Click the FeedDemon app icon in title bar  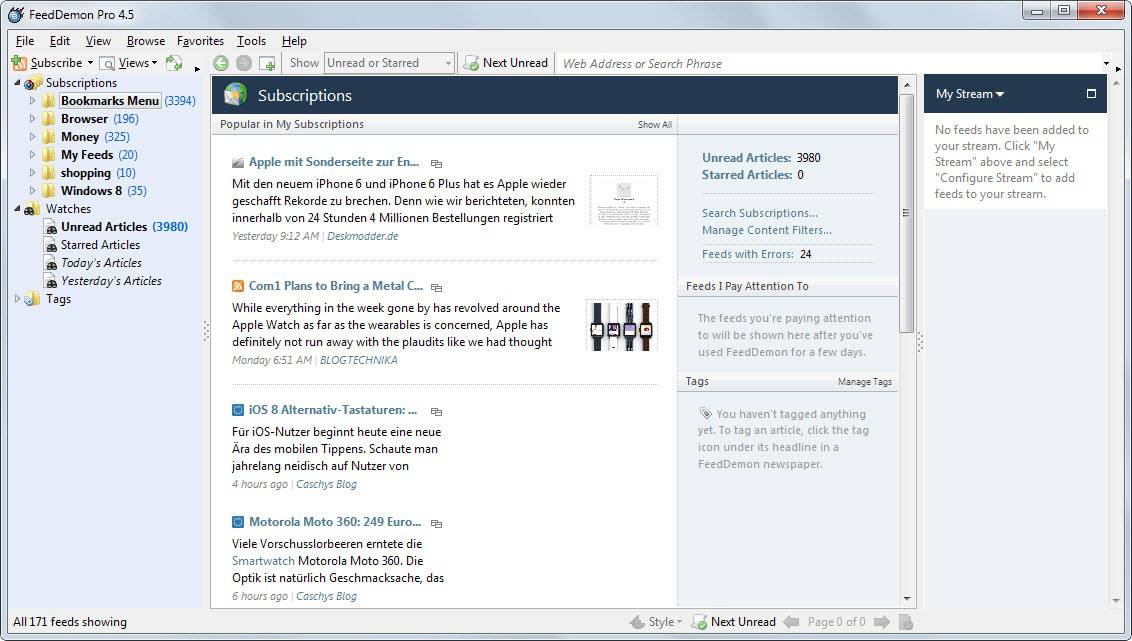point(15,14)
